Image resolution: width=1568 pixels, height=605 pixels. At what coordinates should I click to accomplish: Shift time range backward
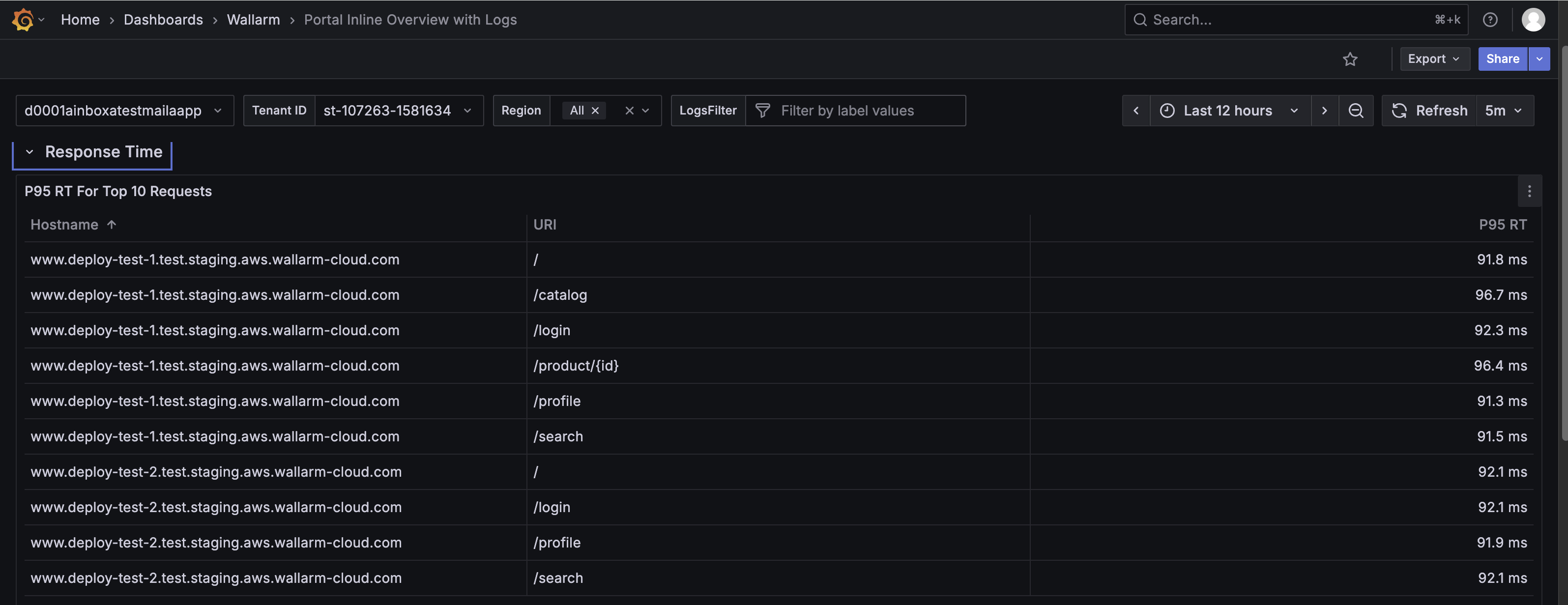point(1136,111)
